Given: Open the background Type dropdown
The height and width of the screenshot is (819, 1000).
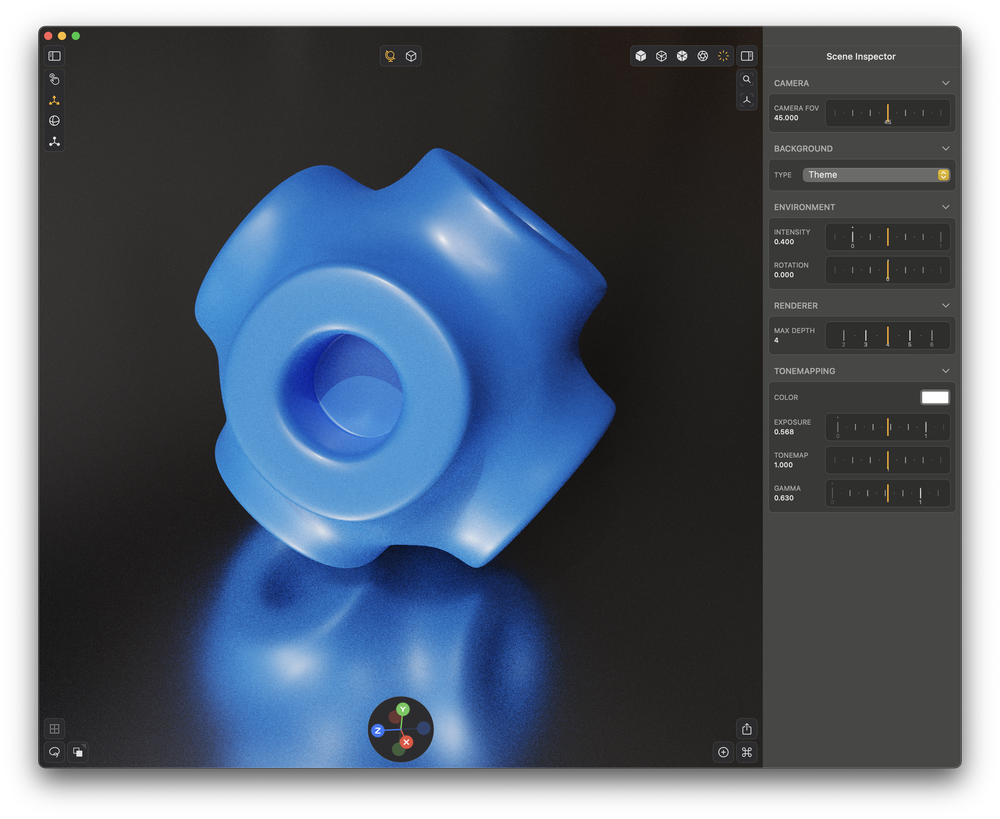Looking at the screenshot, I should [x=876, y=175].
